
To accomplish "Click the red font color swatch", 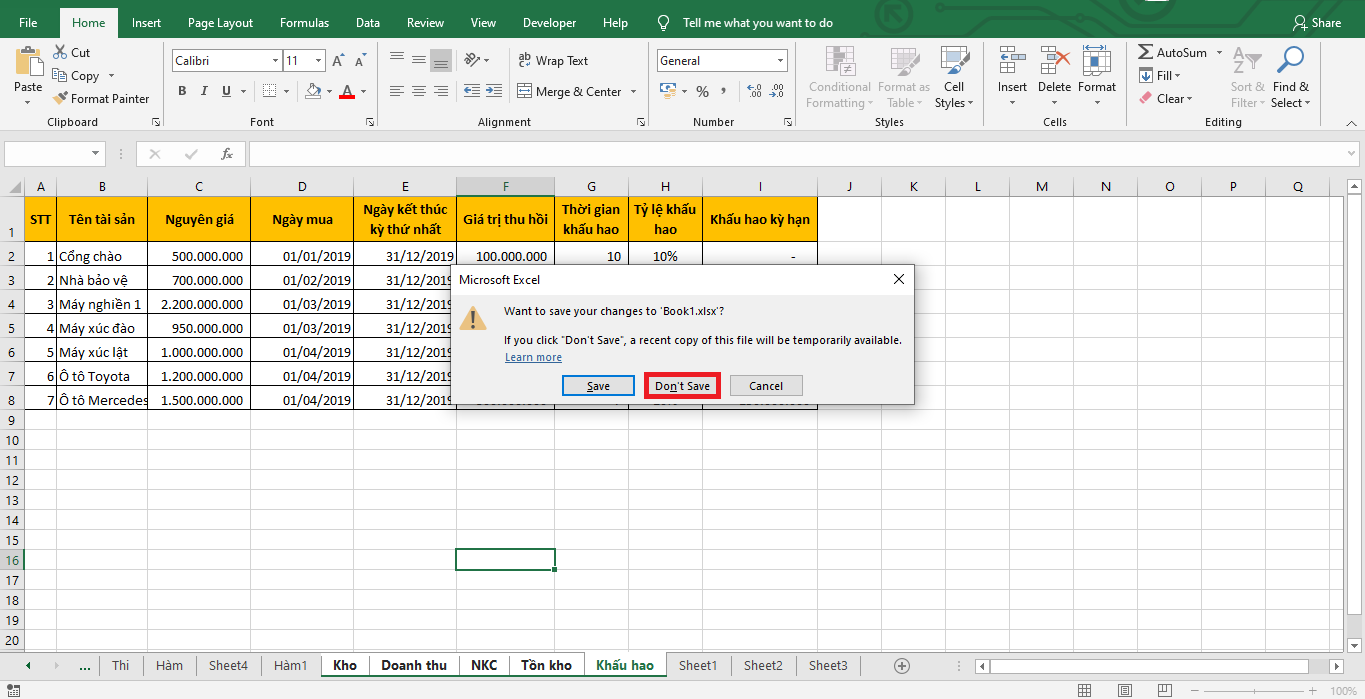I will (x=346, y=92).
